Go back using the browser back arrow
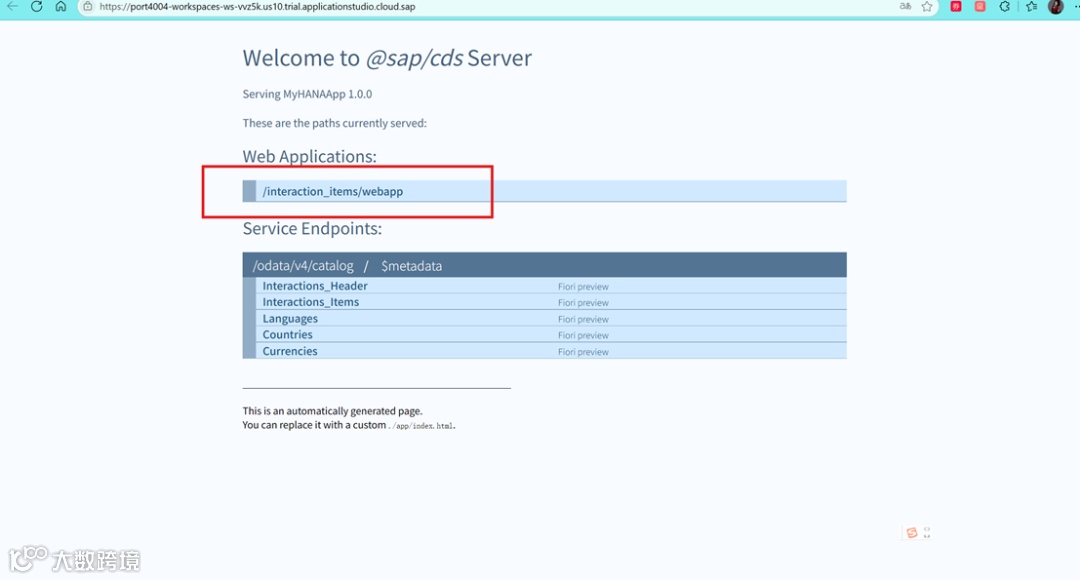The width and height of the screenshot is (1080, 580). pos(12,6)
